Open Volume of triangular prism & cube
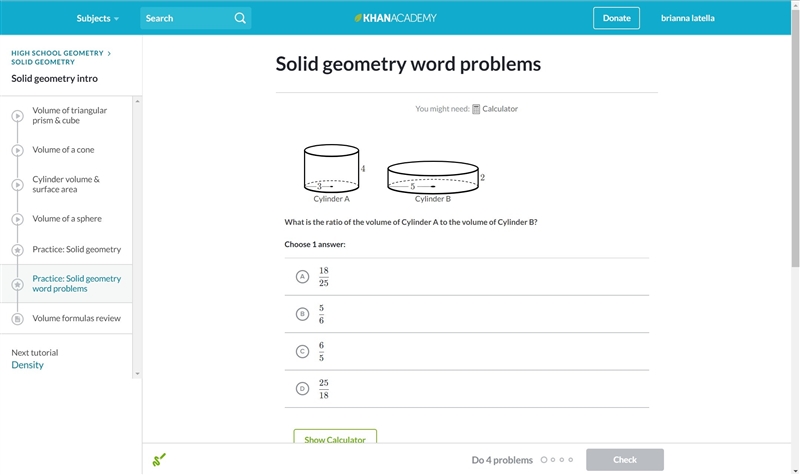800x475 pixels. [x=69, y=115]
